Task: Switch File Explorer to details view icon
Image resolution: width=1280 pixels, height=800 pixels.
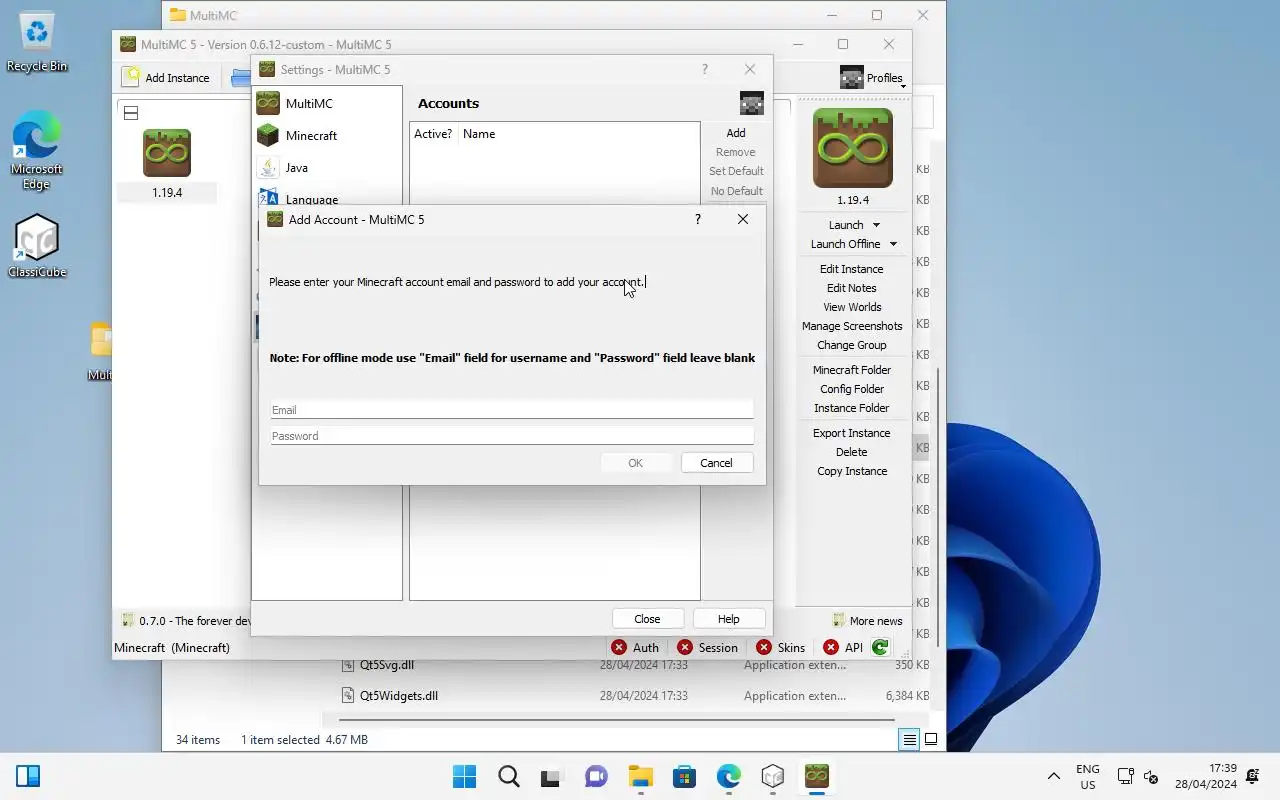Action: pos(909,740)
